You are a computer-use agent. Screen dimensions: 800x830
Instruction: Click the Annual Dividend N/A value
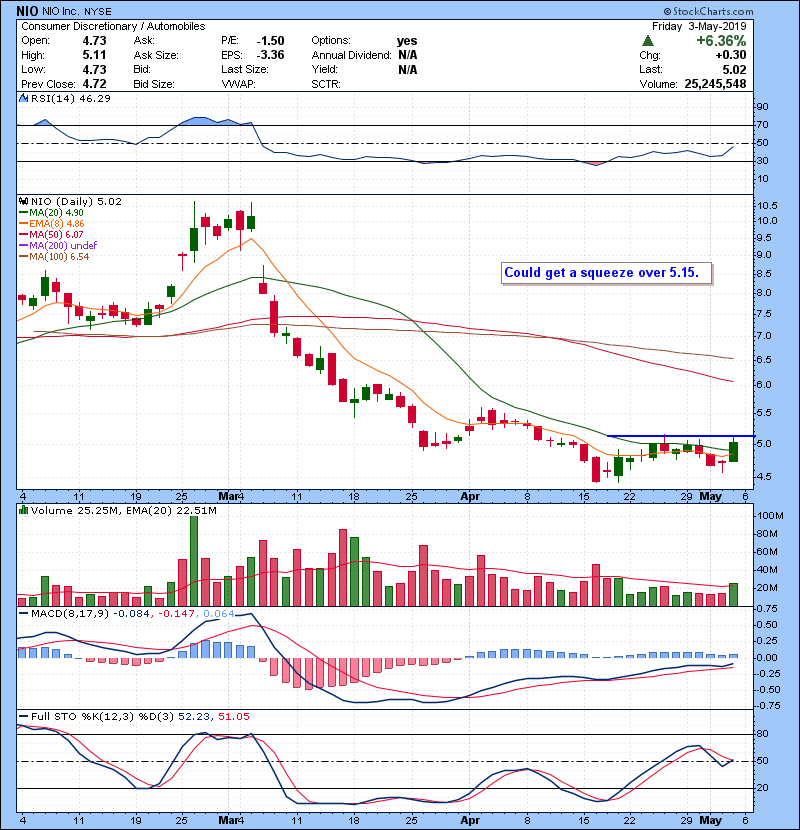[408, 55]
